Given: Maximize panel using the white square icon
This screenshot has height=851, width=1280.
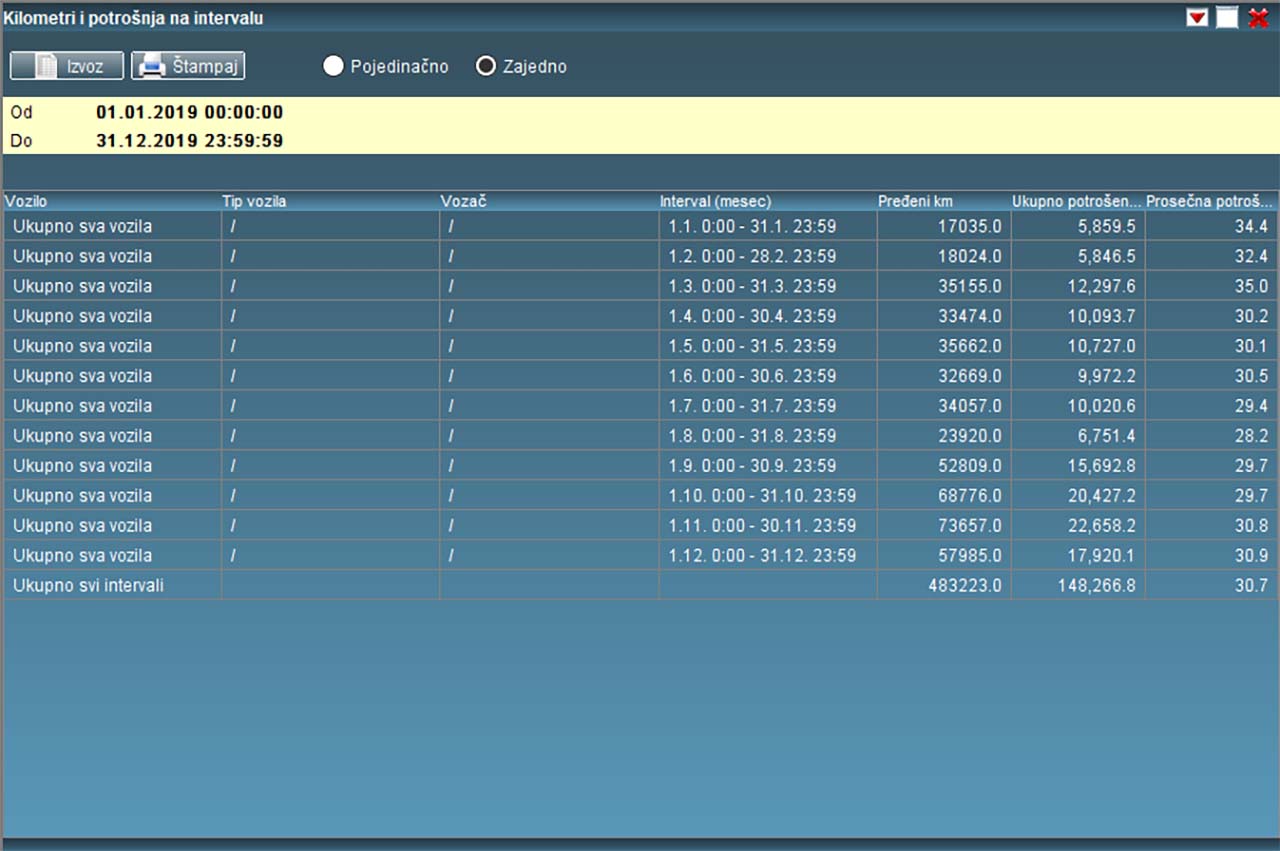Looking at the screenshot, I should pyautogui.click(x=1227, y=18).
